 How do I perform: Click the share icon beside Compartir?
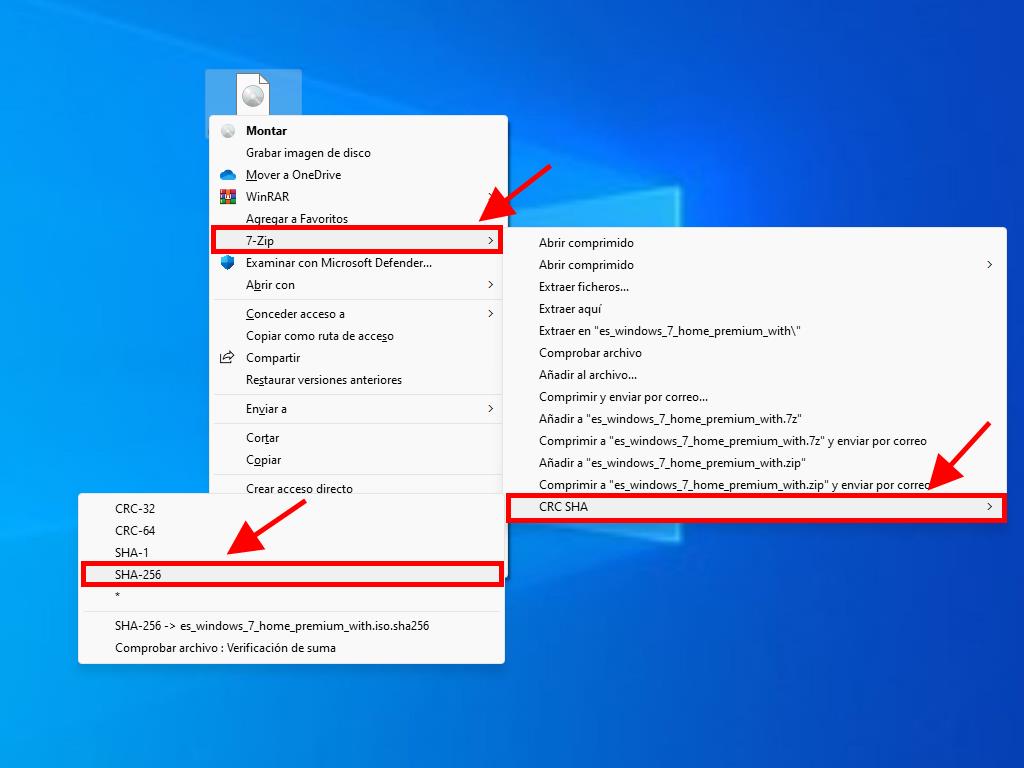coord(227,357)
